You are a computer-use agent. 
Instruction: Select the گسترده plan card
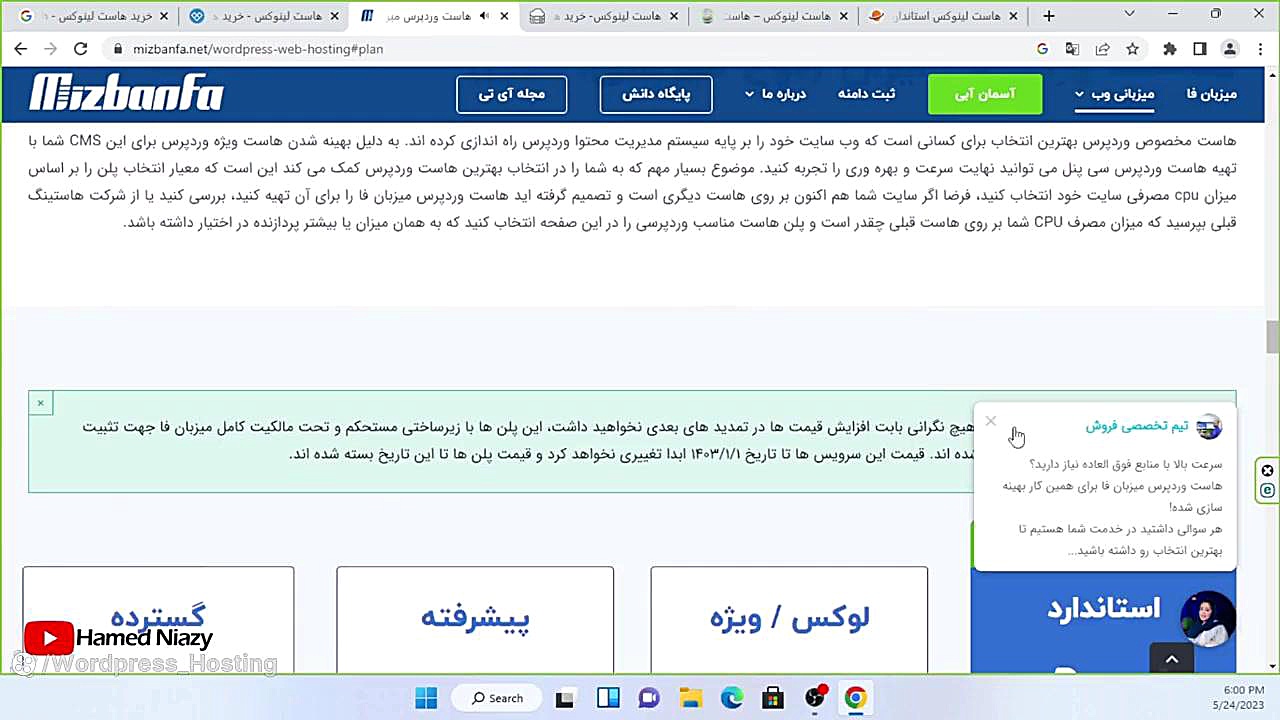(x=158, y=620)
